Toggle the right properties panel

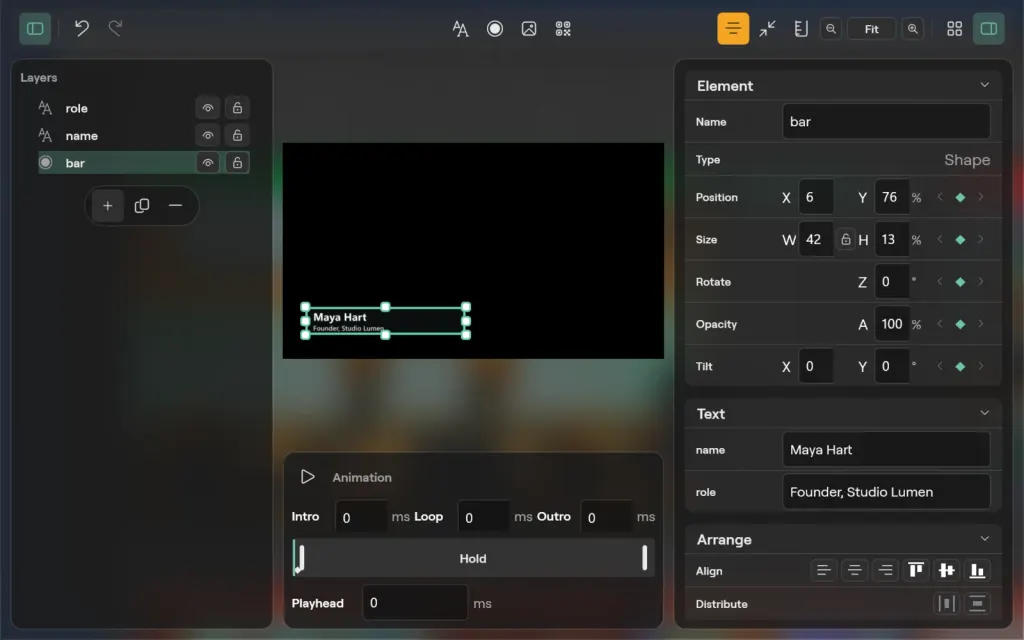989,29
